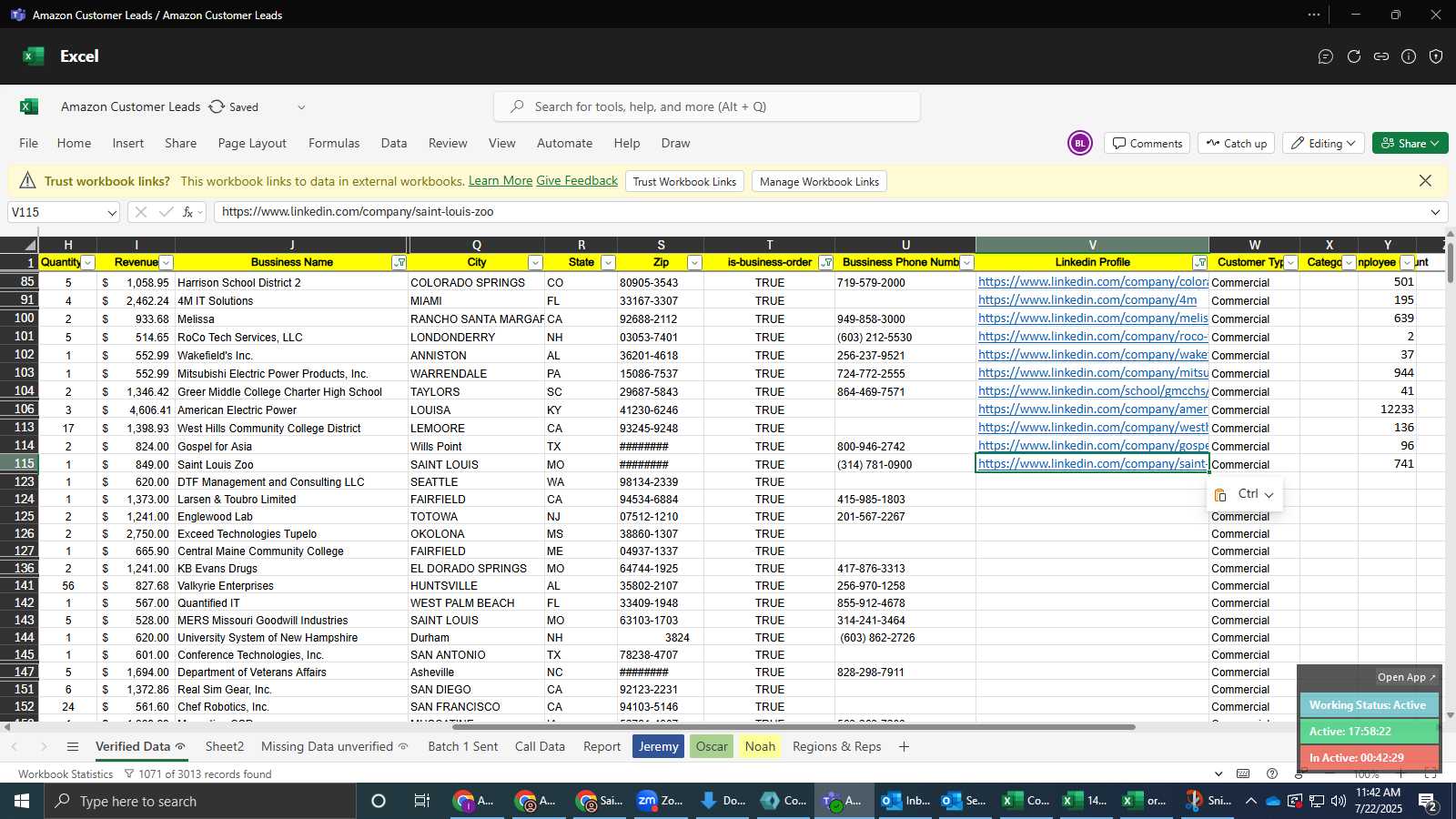The image size is (1456, 819).
Task: Open the Formulas ribbon tab
Action: (334, 143)
